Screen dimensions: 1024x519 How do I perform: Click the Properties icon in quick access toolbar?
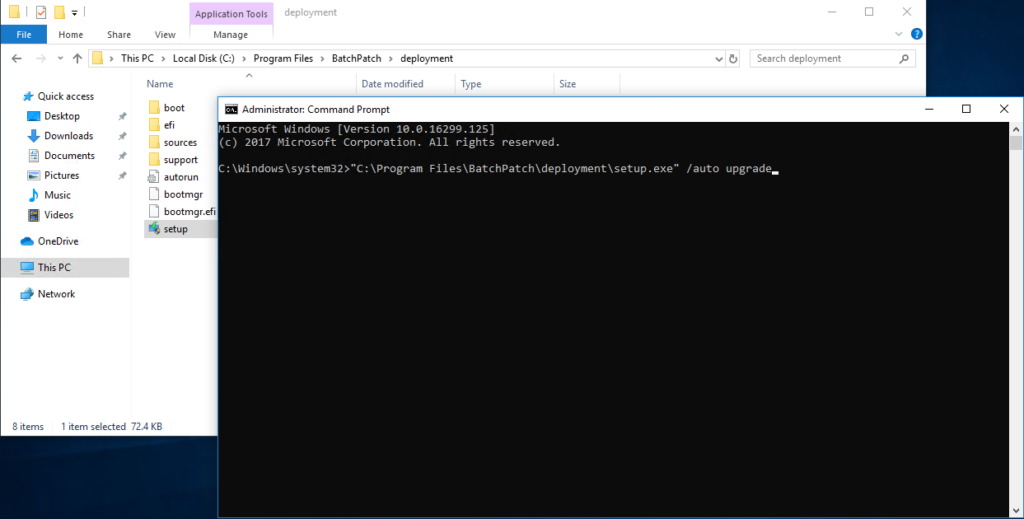(41, 12)
